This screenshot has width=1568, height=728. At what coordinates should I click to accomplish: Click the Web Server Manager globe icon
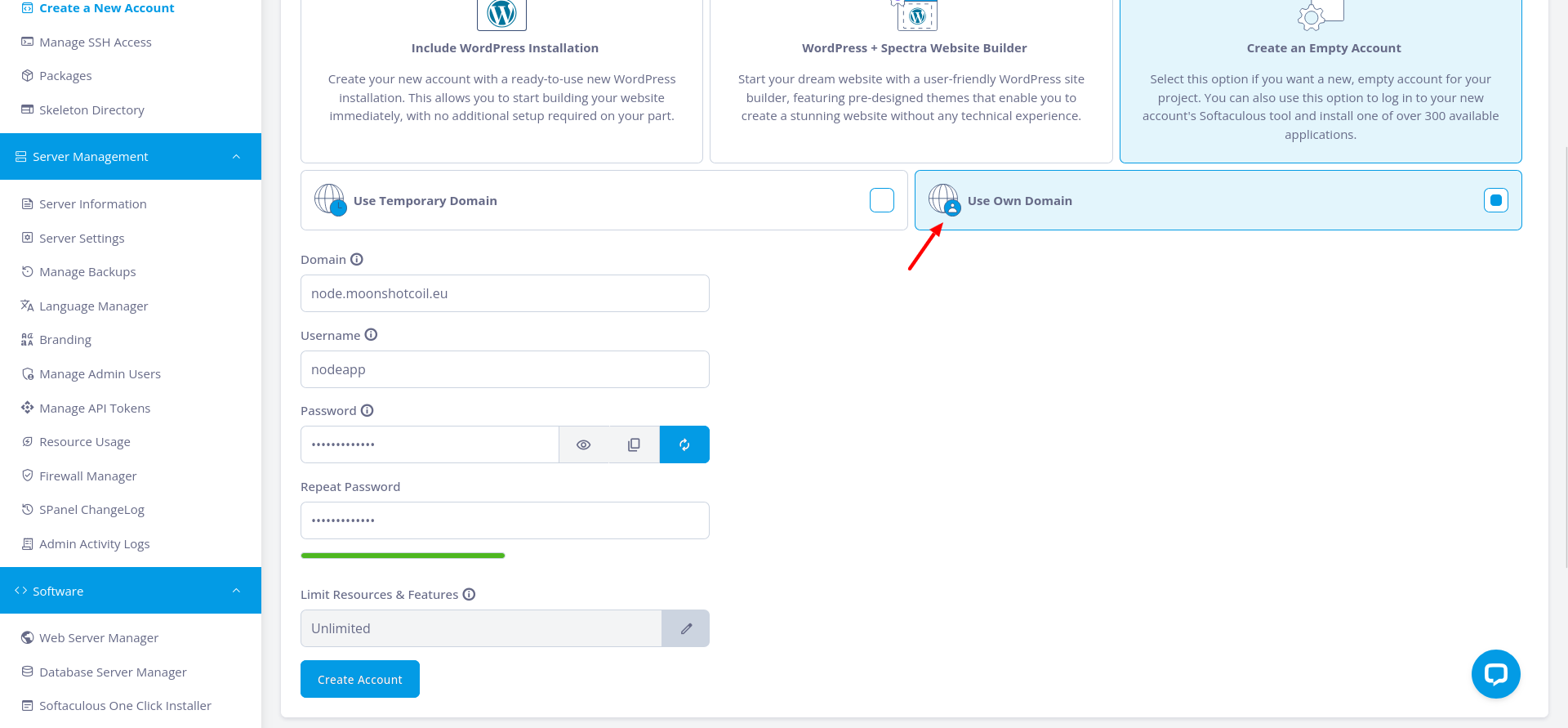click(28, 637)
